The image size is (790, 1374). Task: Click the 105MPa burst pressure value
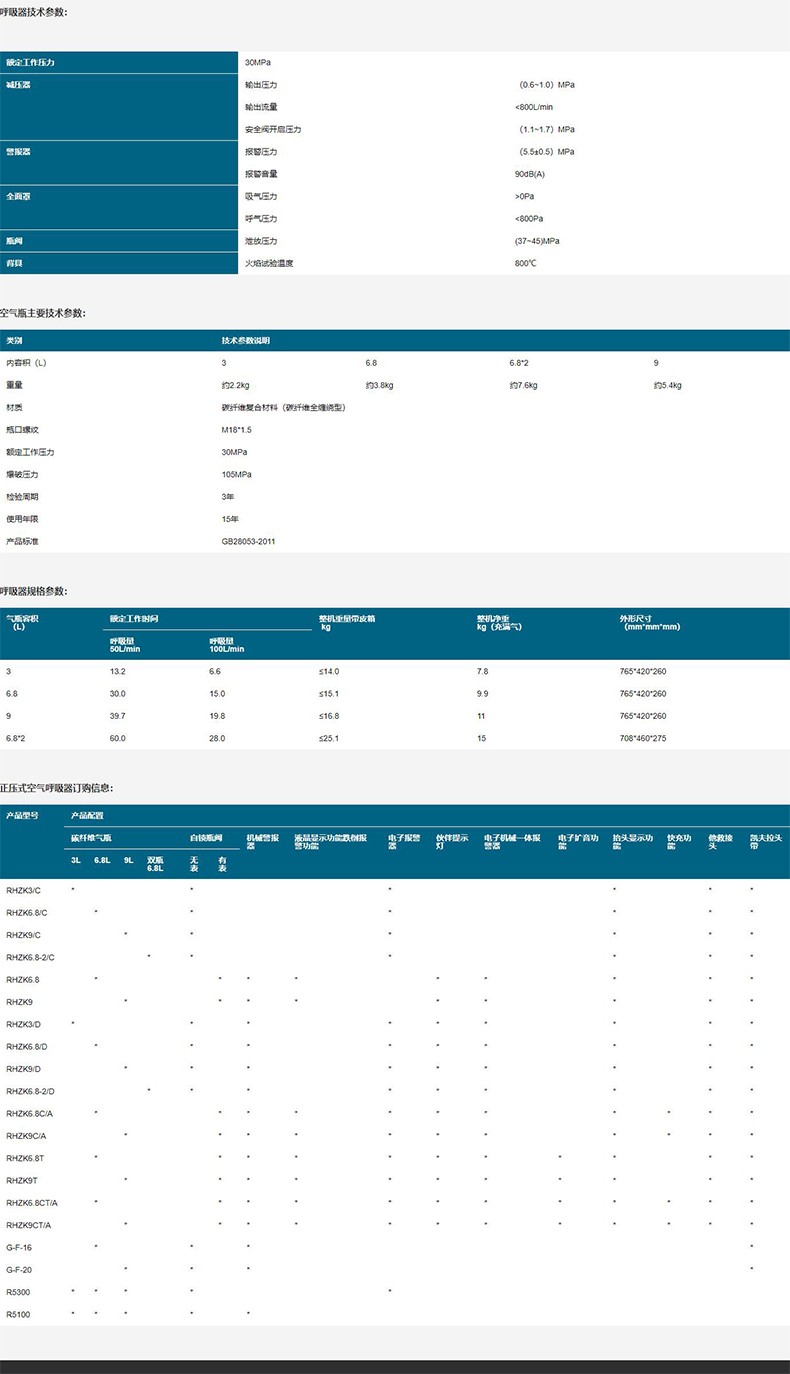(236, 475)
